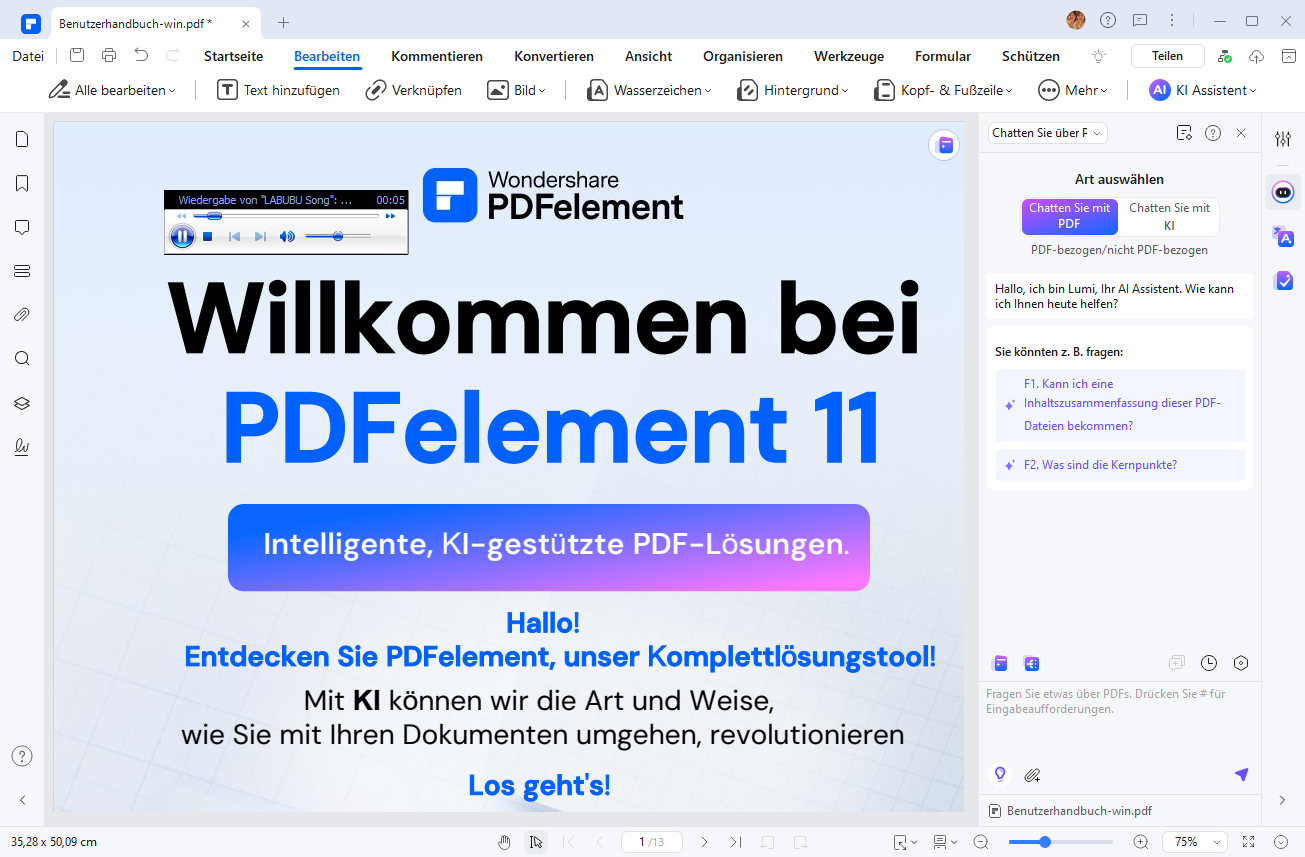Open the KI Assistent dropdown

tap(1202, 90)
